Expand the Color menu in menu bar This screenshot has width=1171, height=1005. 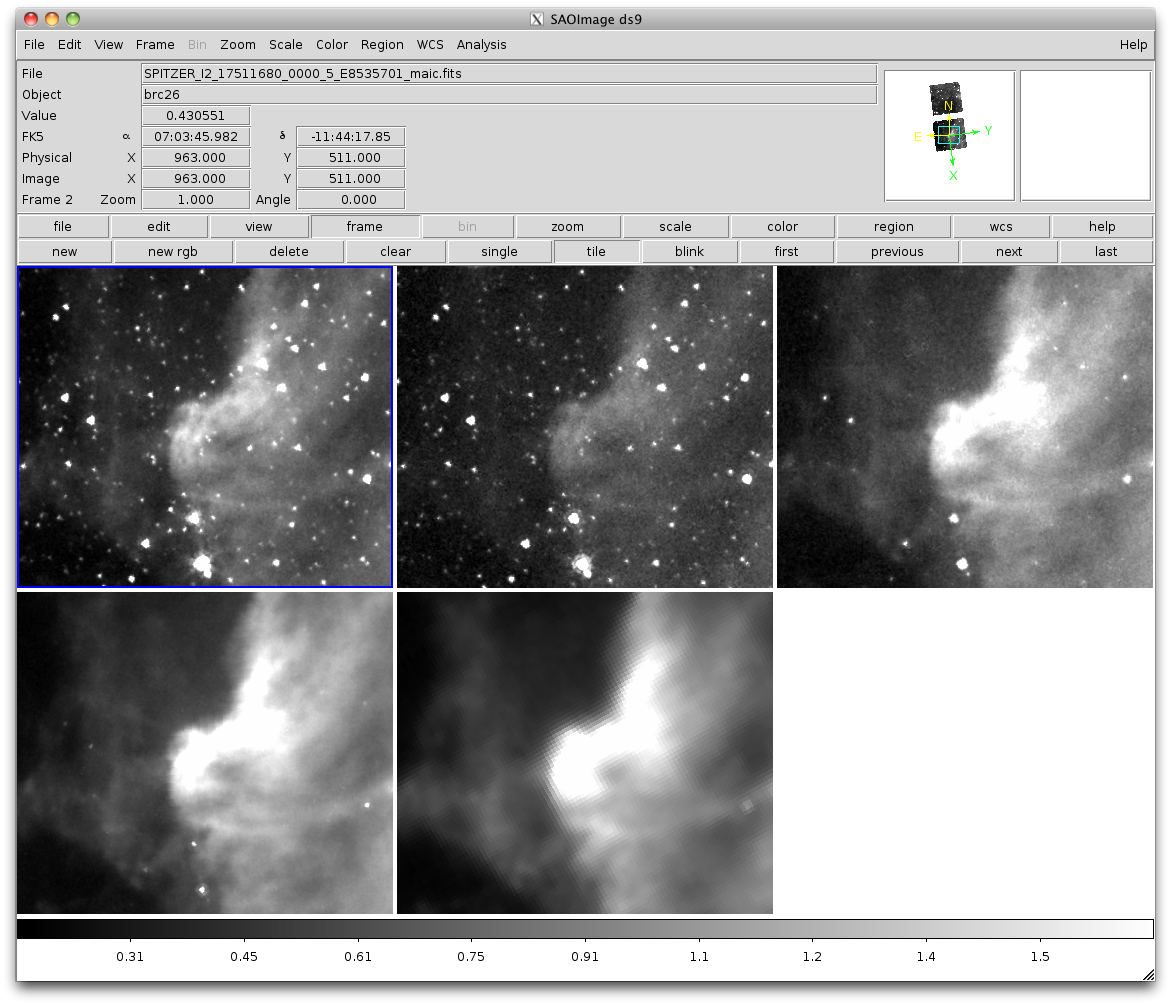click(x=332, y=45)
